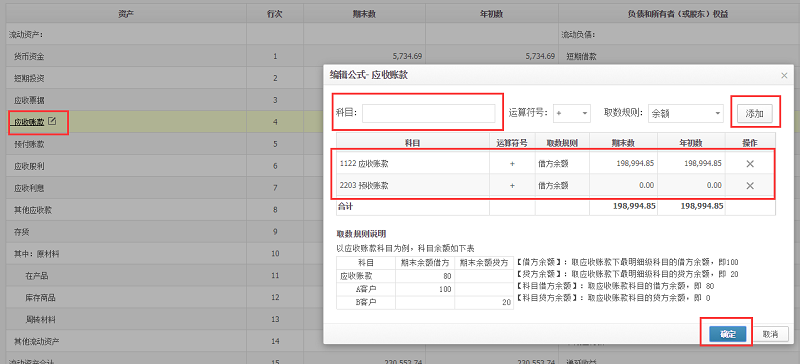Cancel with the 取消 button
Screen dimensions: 800x364
[770, 334]
